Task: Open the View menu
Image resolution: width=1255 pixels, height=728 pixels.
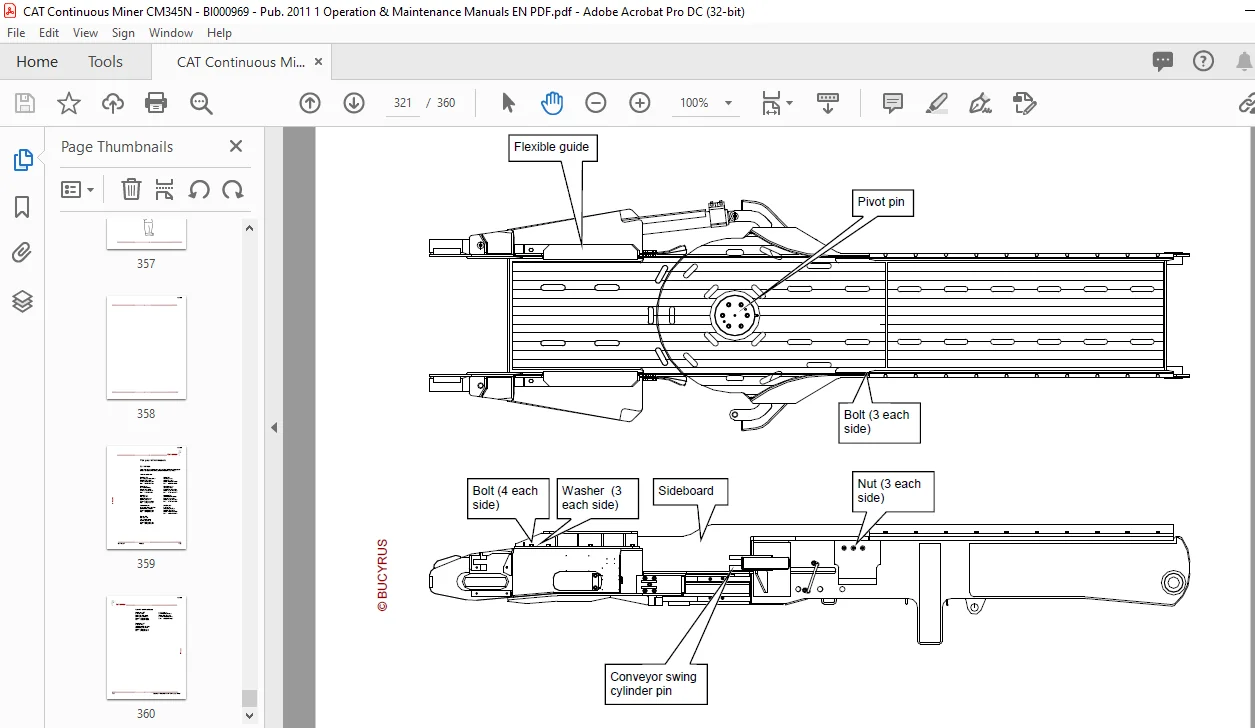Action: (85, 33)
